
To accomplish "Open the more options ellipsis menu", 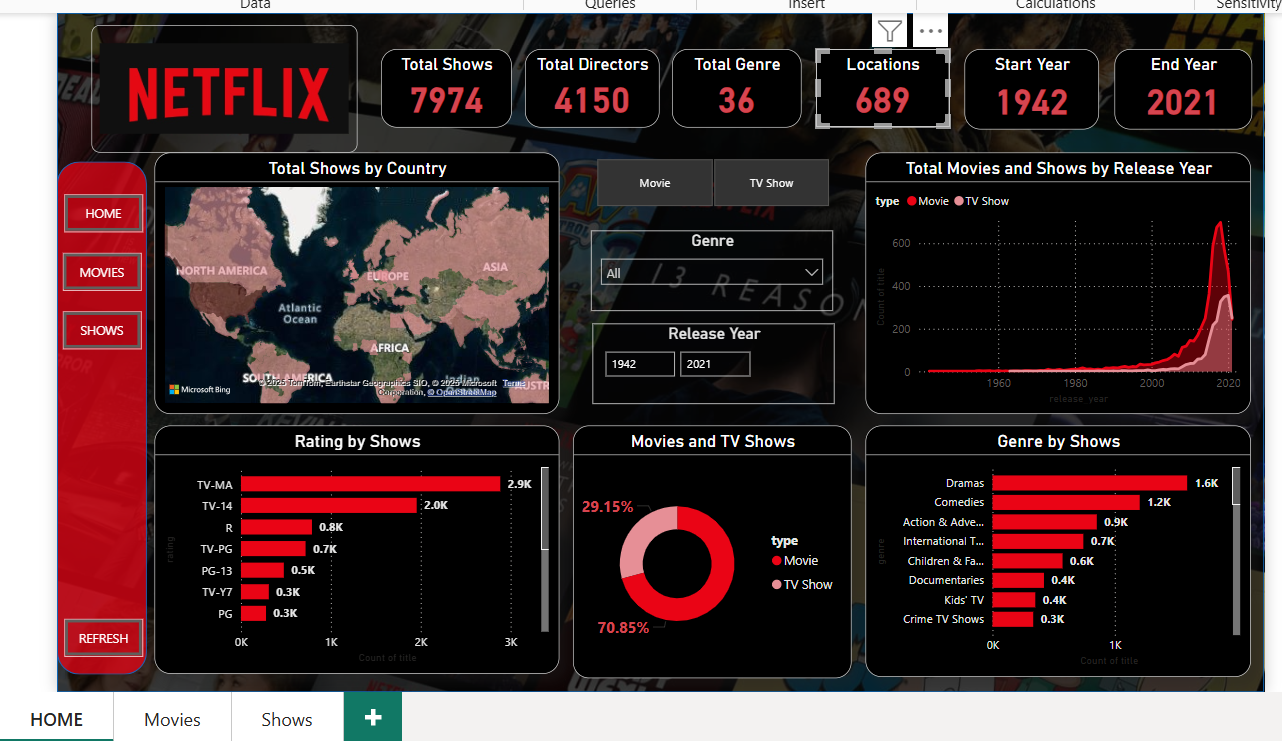I will [x=930, y=31].
